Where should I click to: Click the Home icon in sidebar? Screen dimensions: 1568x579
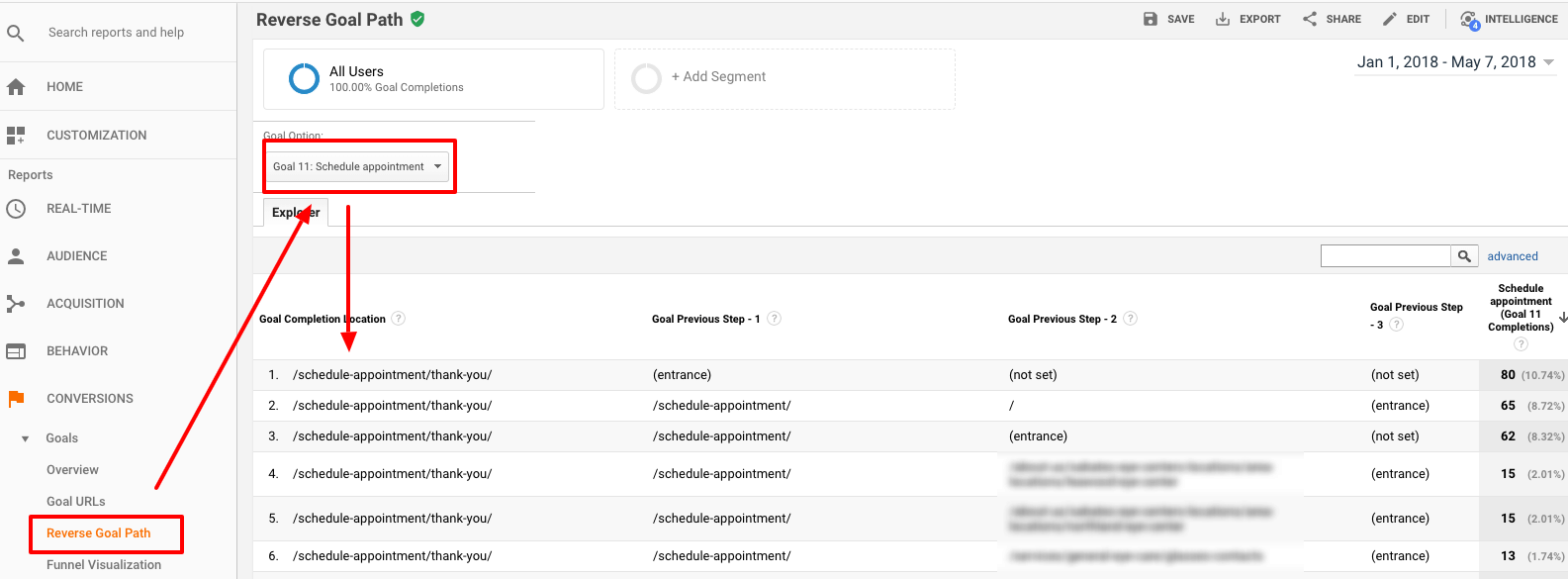pyautogui.click(x=16, y=87)
